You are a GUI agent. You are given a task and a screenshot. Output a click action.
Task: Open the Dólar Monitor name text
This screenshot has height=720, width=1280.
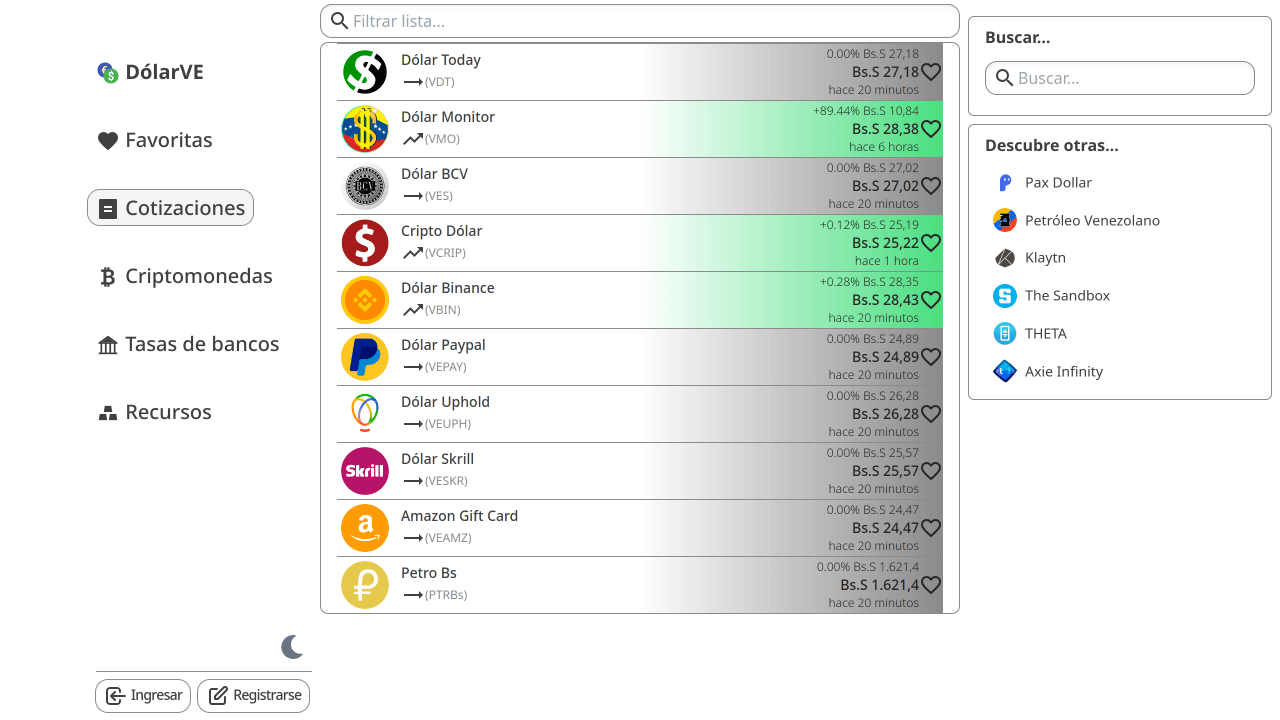[448, 117]
